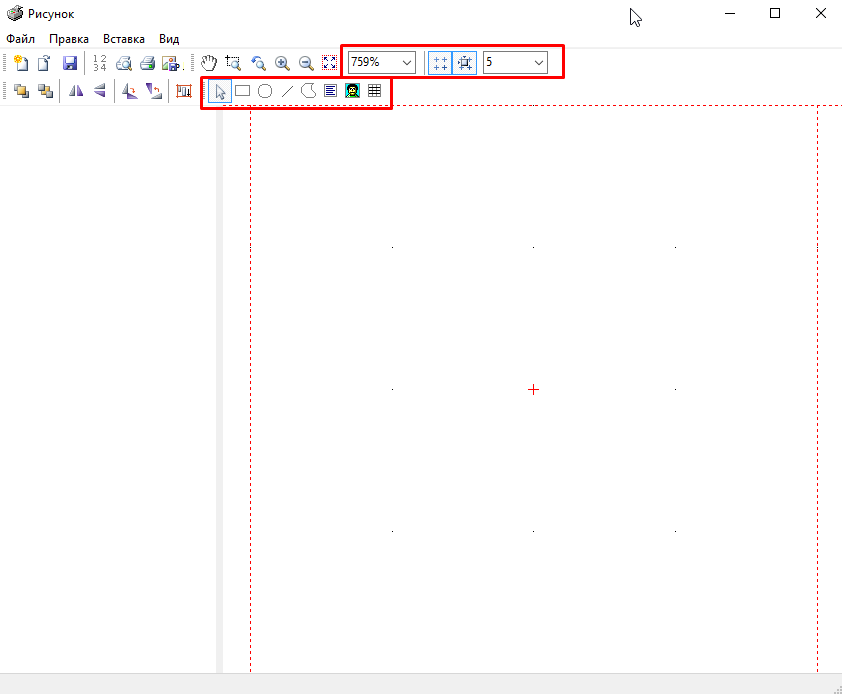The image size is (842, 694).
Task: Open print preview with the magnifier-printer icon
Action: (124, 63)
